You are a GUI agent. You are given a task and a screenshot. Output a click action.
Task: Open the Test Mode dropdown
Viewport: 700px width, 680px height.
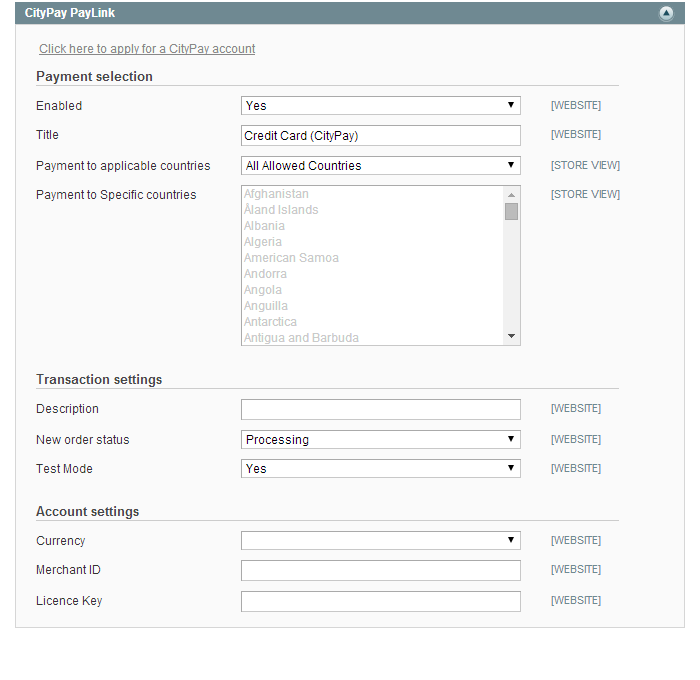click(381, 469)
